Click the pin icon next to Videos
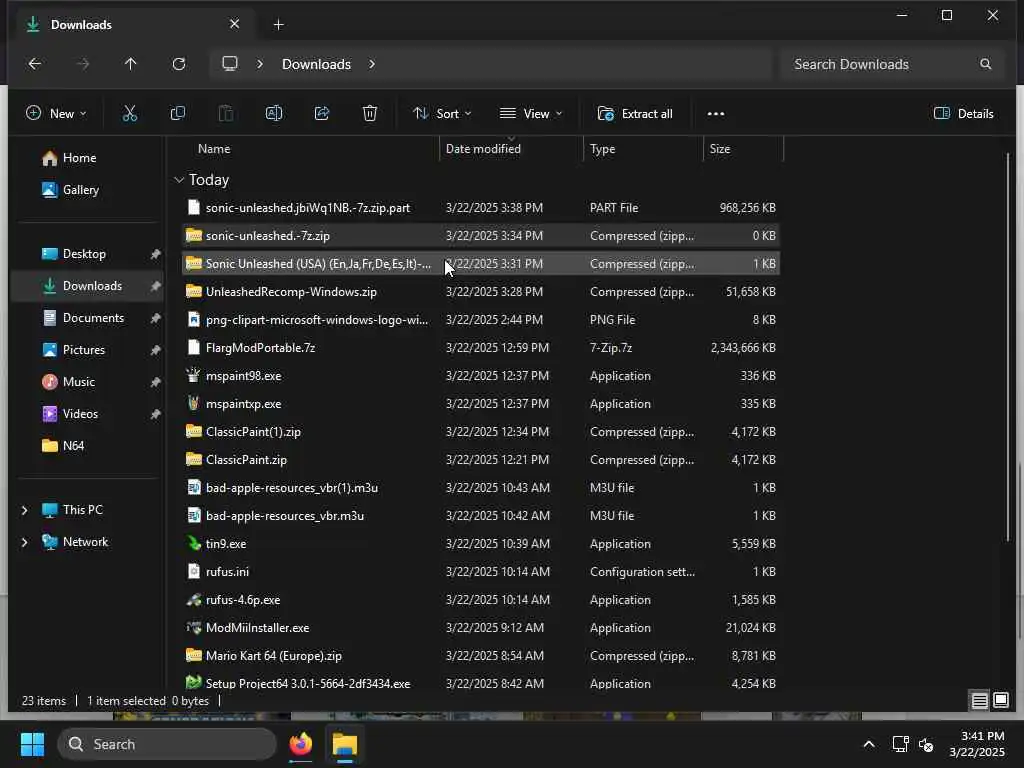The image size is (1024, 768). click(155, 414)
